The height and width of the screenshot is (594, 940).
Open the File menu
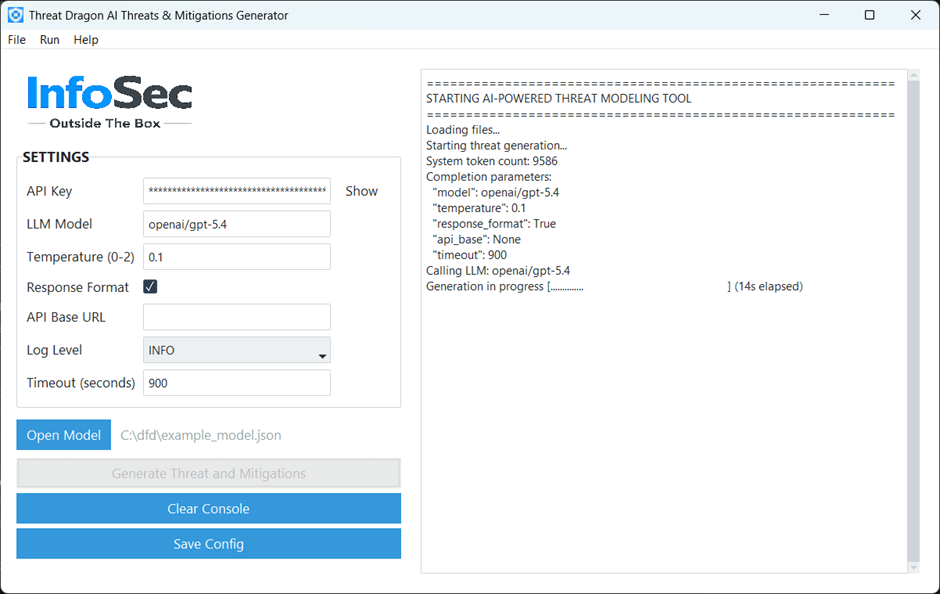click(17, 40)
